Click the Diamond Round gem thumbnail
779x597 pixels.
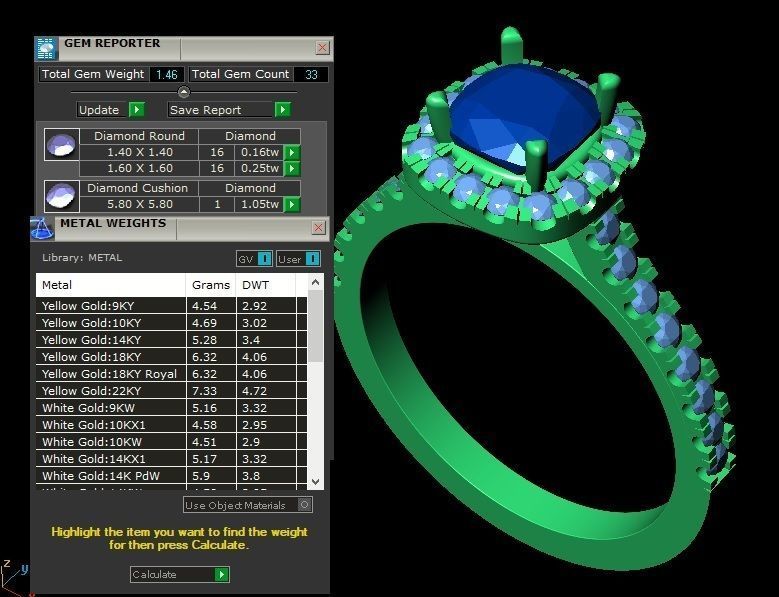click(x=62, y=145)
